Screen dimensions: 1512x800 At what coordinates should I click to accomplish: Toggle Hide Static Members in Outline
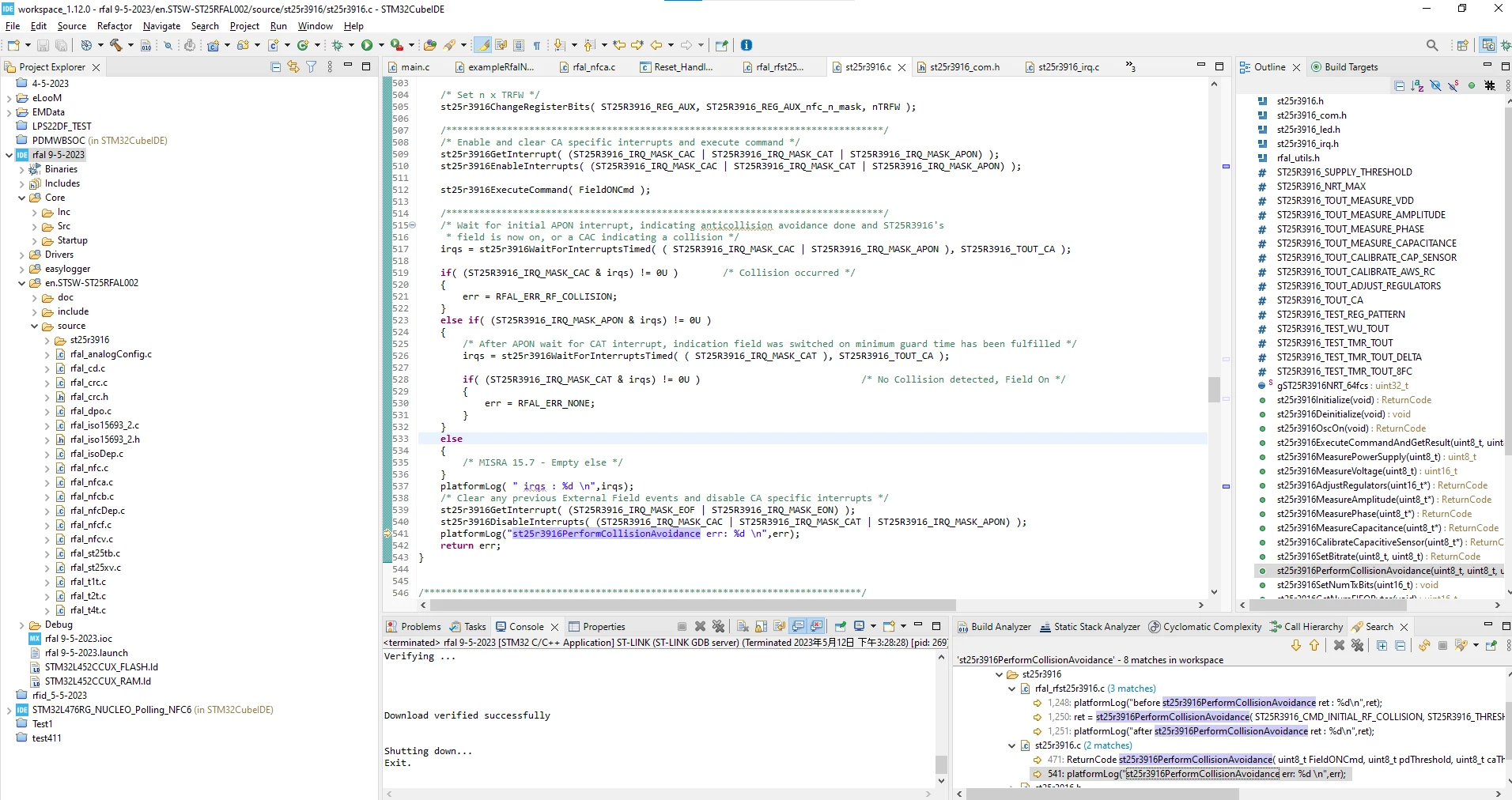(x=1453, y=85)
